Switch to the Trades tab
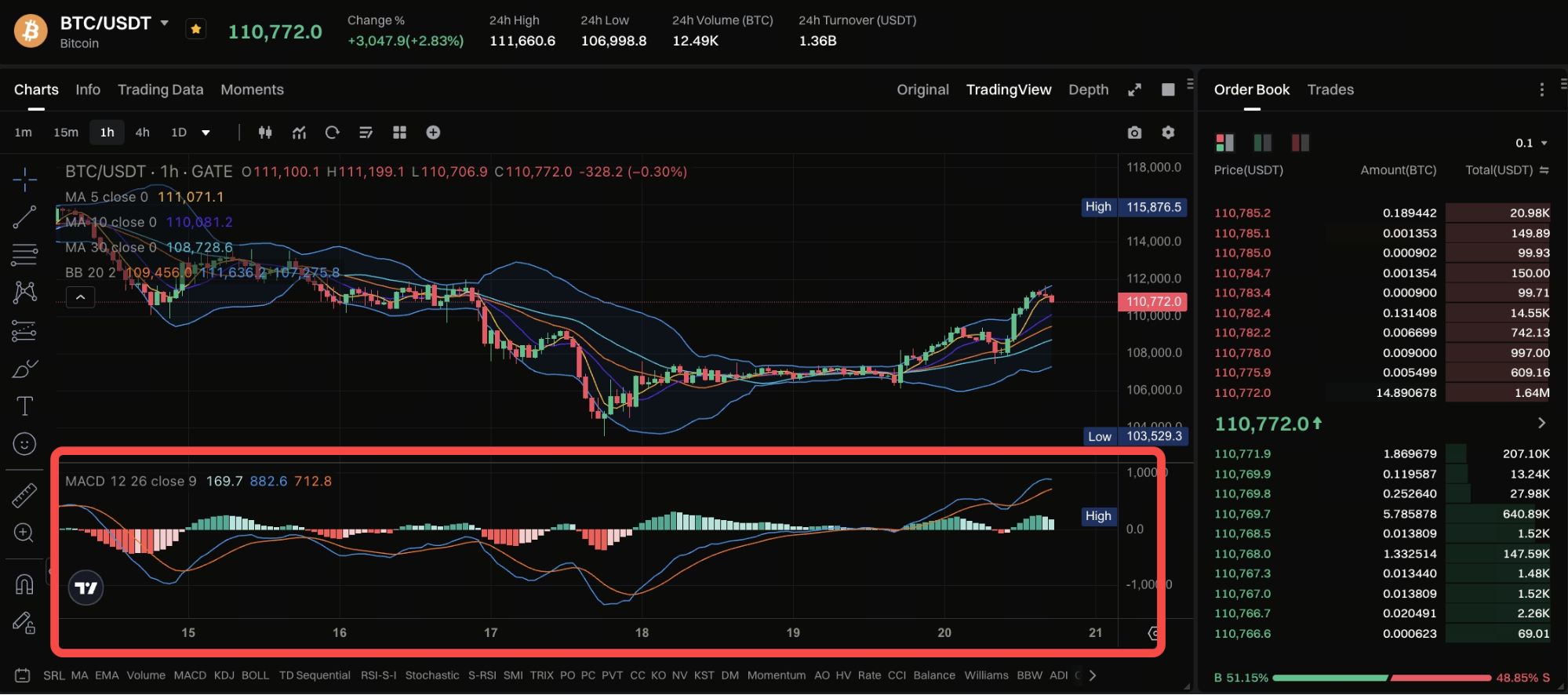 (1330, 90)
